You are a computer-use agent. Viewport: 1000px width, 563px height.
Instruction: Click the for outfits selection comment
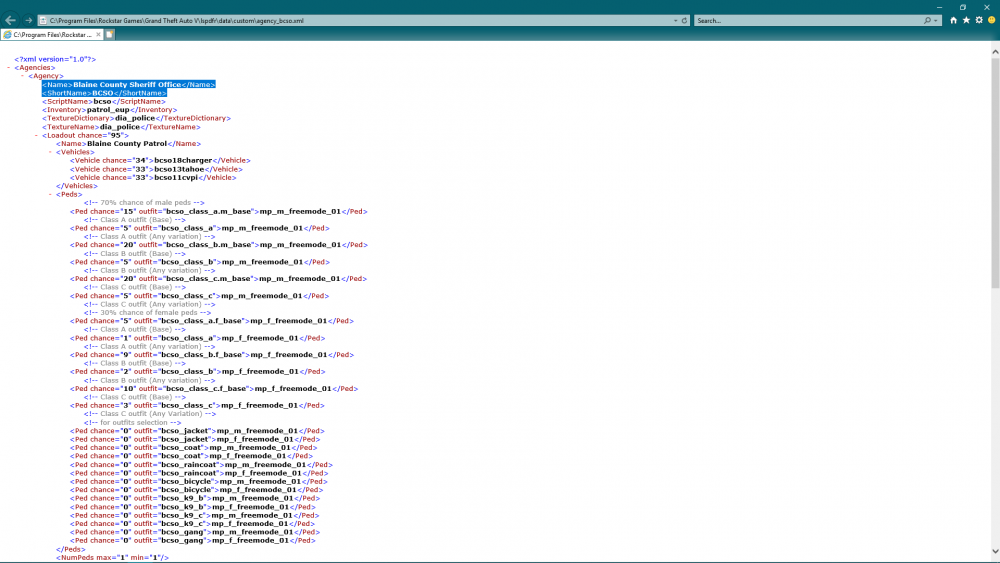132,422
